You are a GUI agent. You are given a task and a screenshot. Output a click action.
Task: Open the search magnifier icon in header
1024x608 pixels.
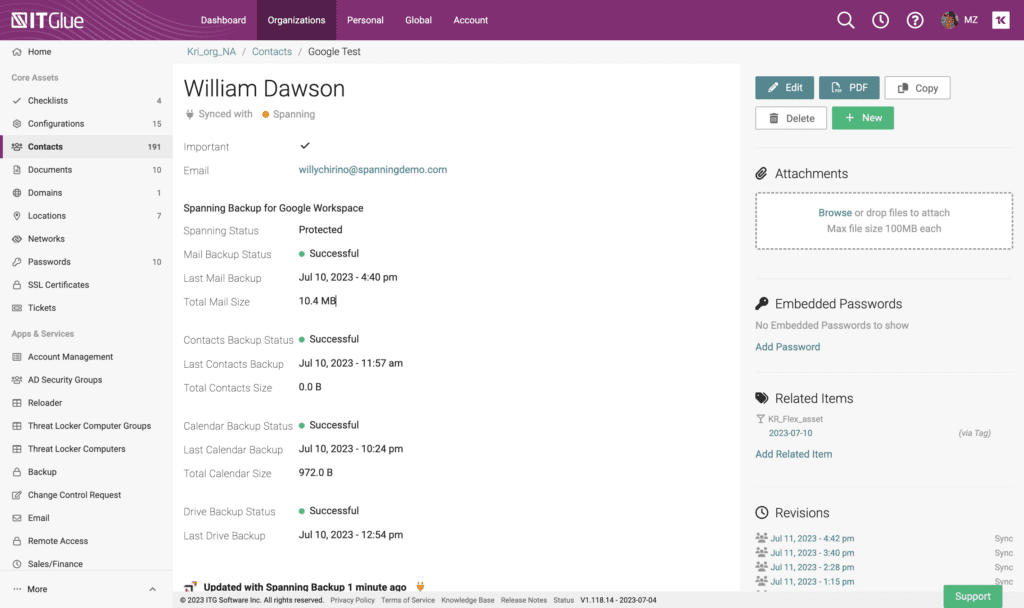pos(846,20)
